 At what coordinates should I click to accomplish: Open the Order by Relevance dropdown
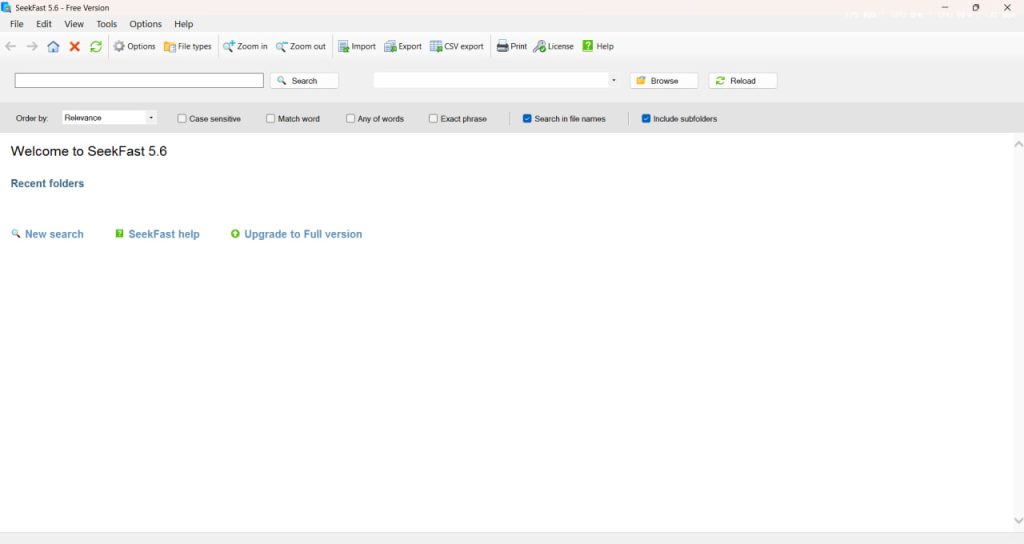tap(109, 118)
